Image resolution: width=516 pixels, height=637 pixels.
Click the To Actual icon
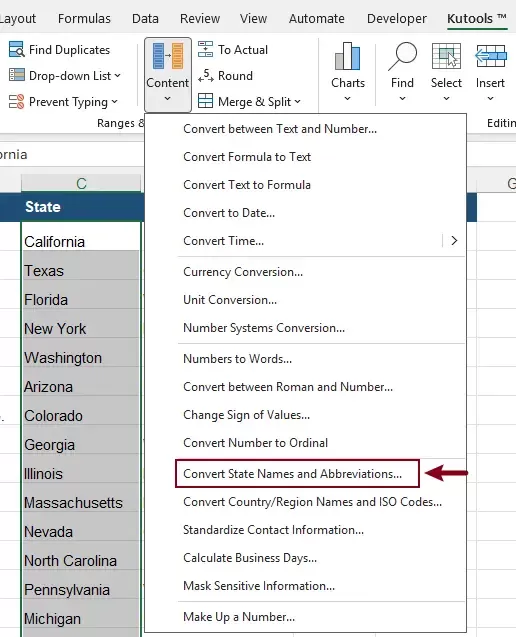[x=205, y=49]
